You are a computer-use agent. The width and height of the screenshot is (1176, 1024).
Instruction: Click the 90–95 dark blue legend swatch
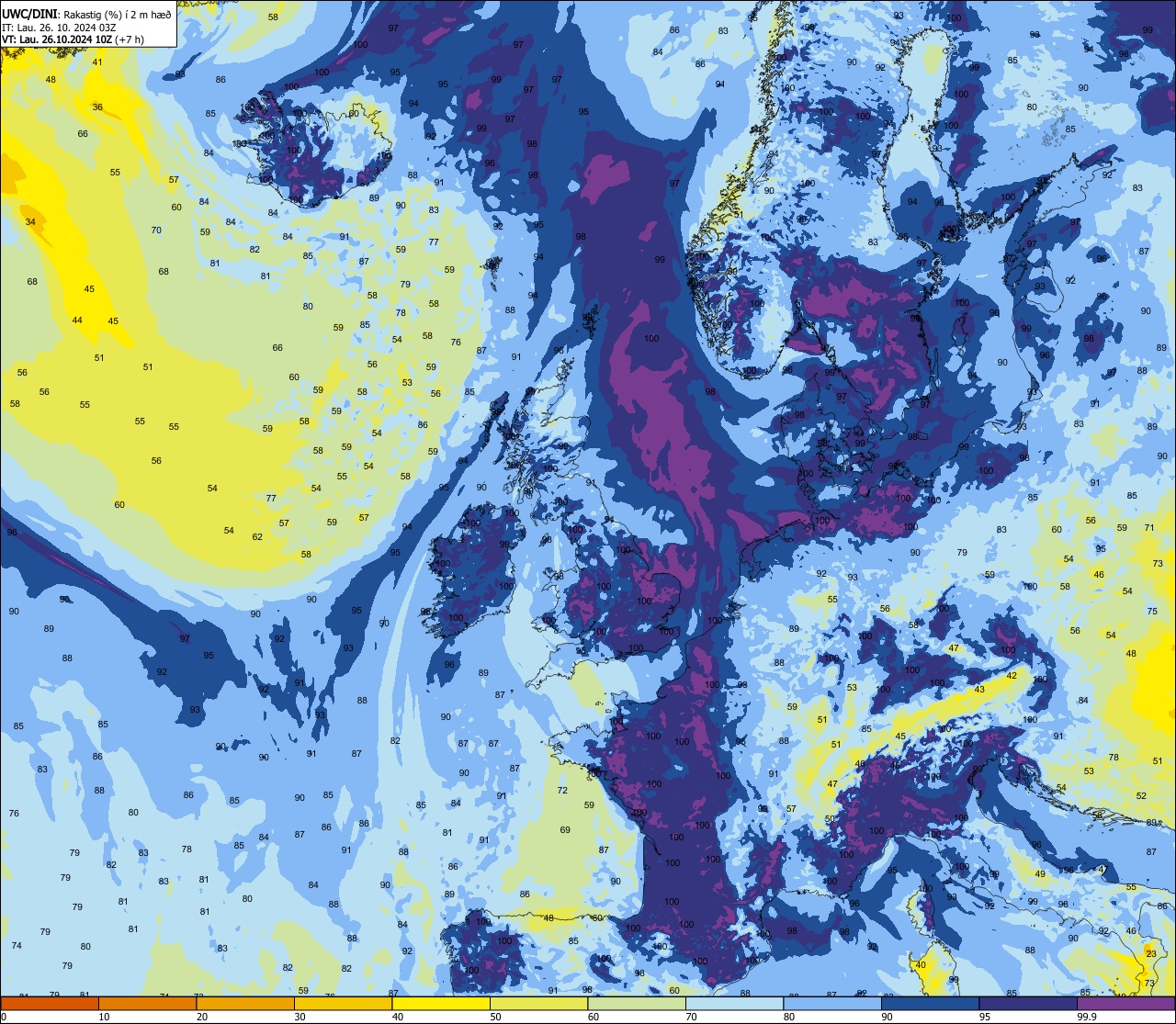coord(930,1003)
